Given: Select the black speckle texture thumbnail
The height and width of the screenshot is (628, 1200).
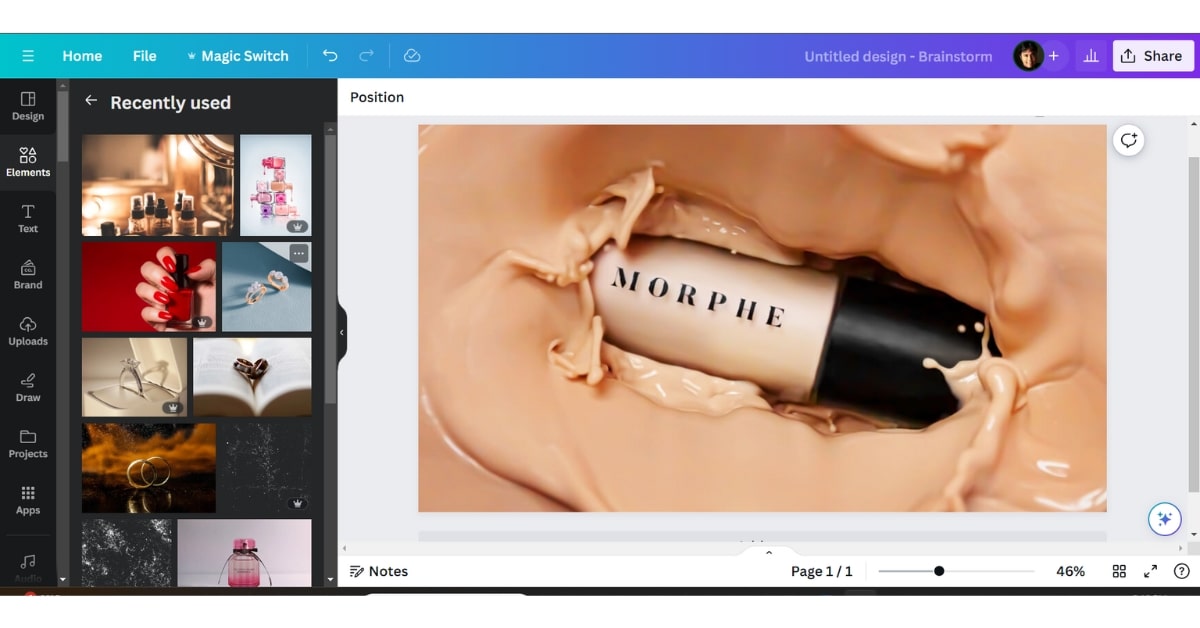Looking at the screenshot, I should (267, 468).
